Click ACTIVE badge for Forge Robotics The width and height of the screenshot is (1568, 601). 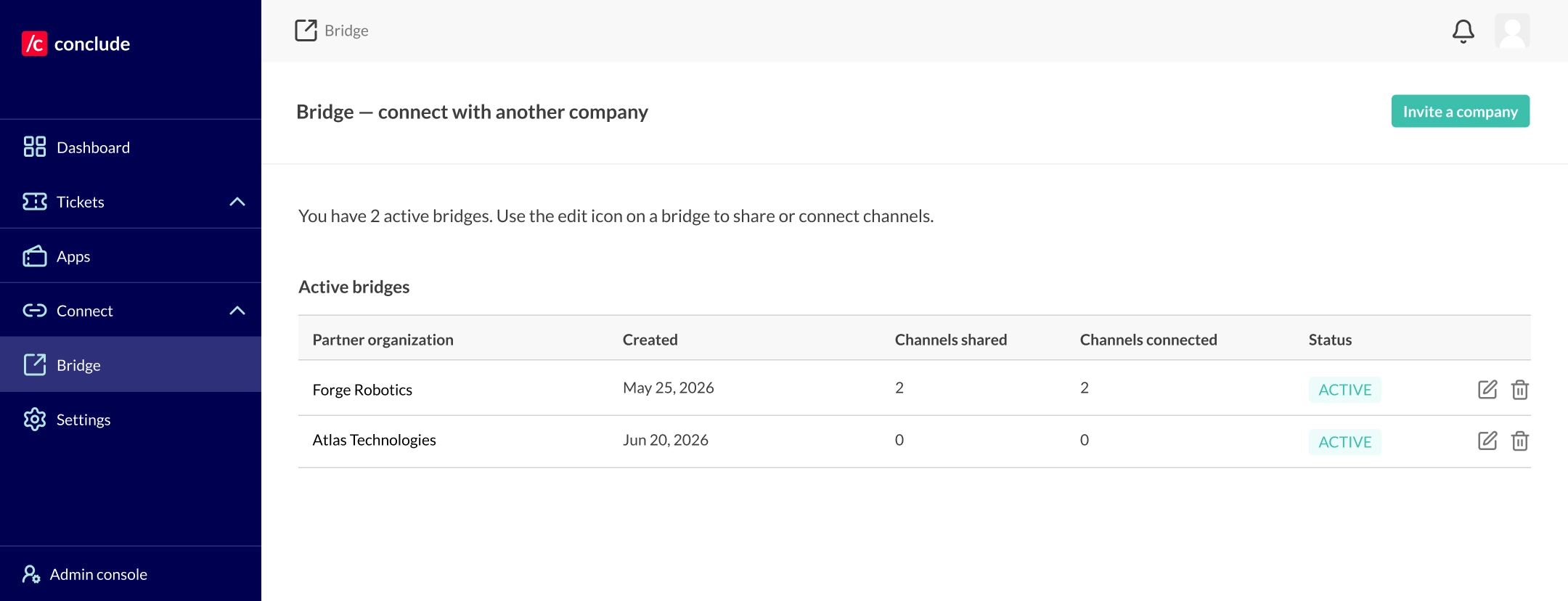(x=1344, y=390)
